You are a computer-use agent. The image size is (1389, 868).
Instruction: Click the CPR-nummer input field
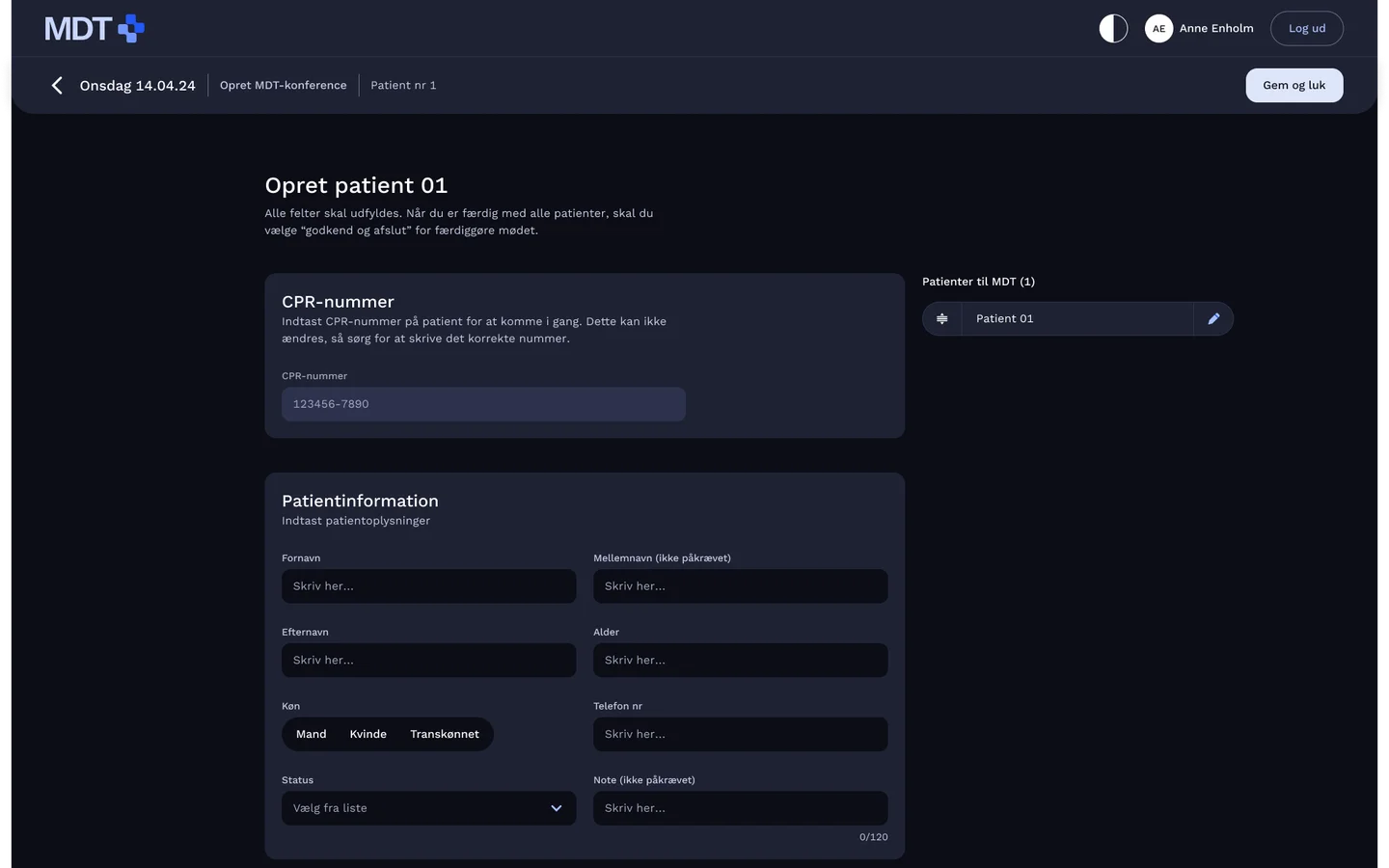(483, 404)
